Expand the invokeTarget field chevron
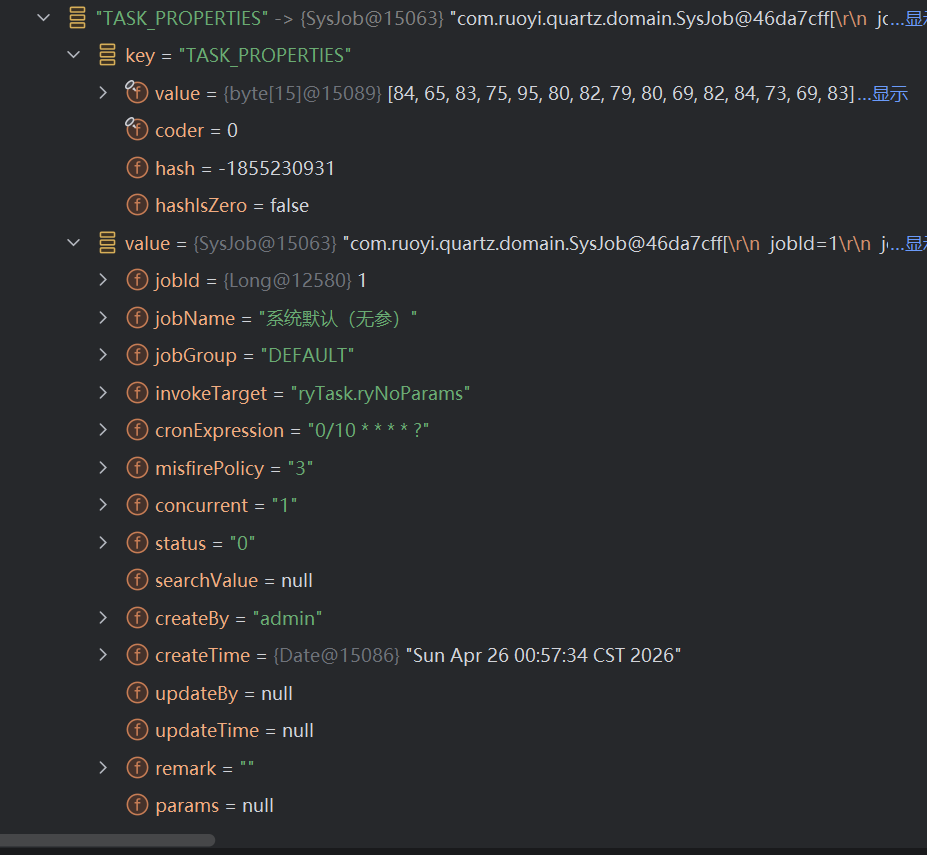Image resolution: width=927 pixels, height=855 pixels. click(x=103, y=393)
